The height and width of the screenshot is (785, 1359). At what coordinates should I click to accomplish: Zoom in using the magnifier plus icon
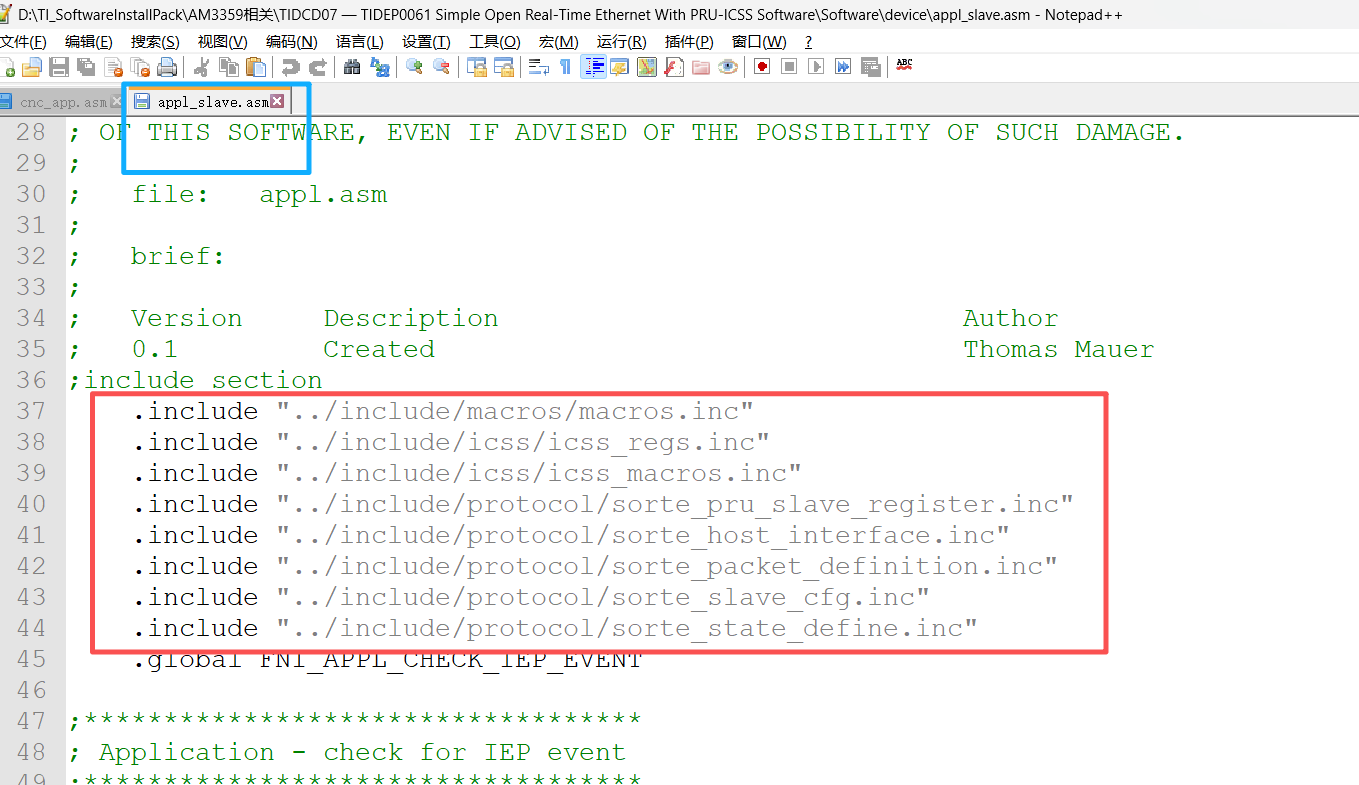tap(414, 67)
